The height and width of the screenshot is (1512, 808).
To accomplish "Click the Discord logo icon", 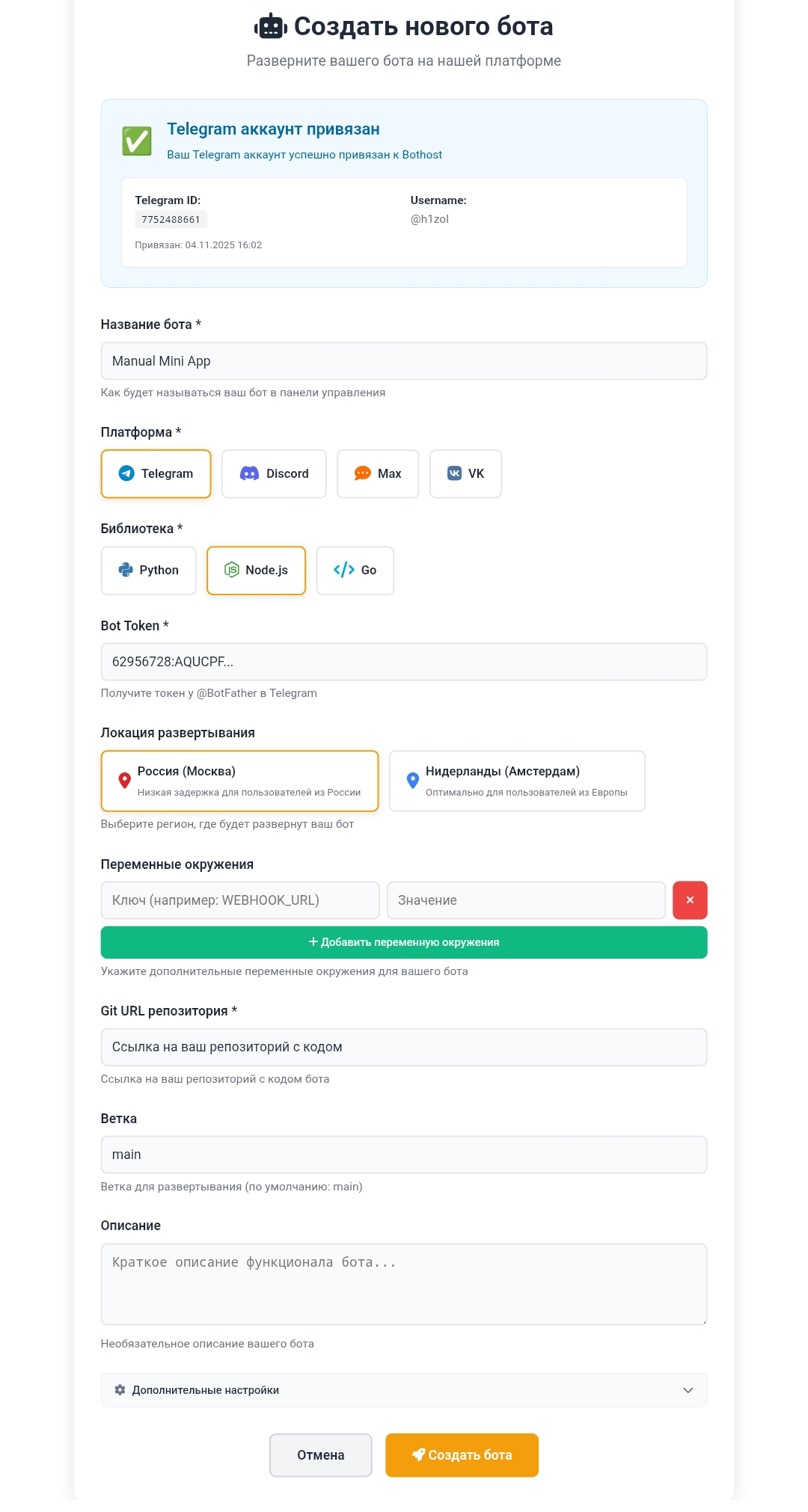I will (x=249, y=473).
